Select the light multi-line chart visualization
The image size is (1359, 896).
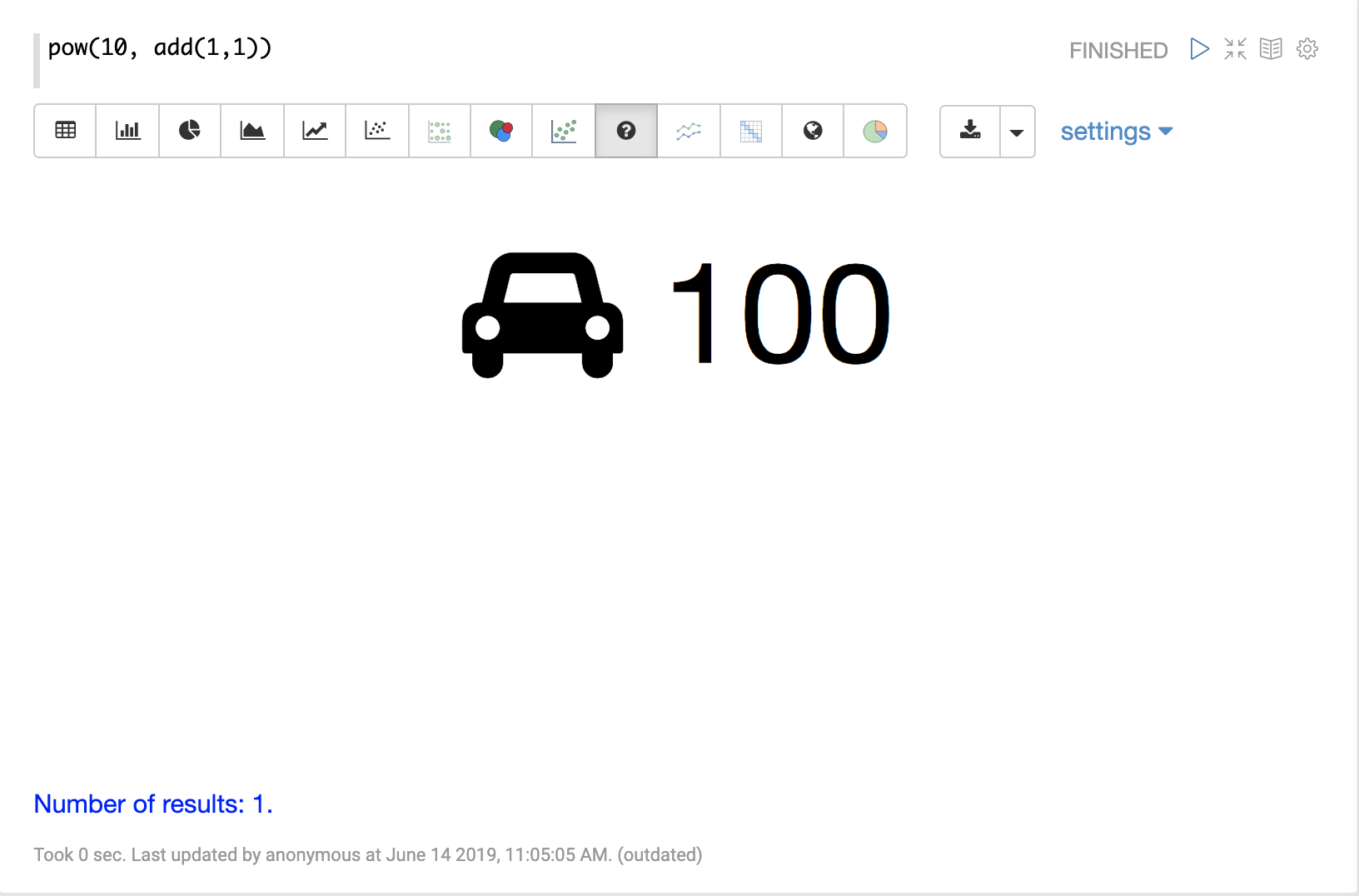[x=689, y=131]
